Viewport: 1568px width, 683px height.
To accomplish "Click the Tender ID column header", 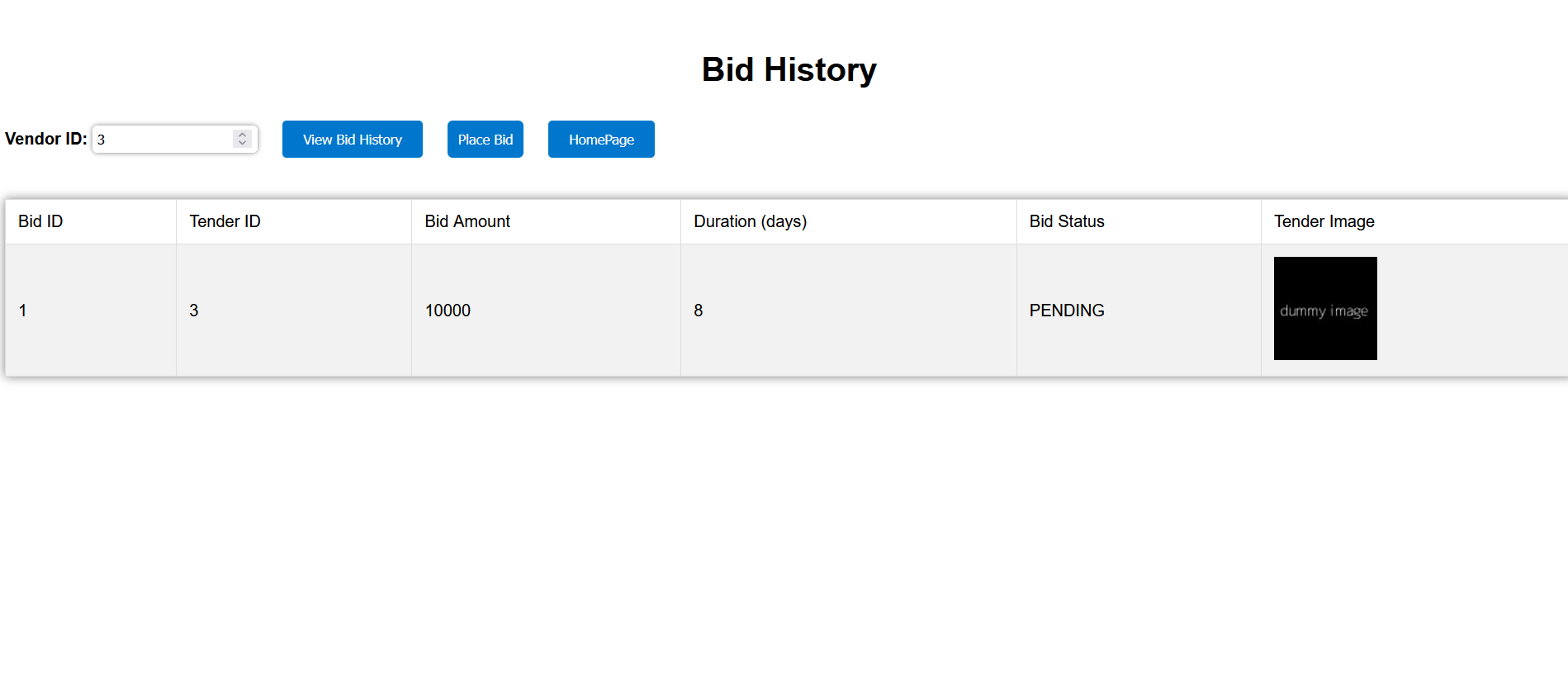I will click(x=225, y=221).
